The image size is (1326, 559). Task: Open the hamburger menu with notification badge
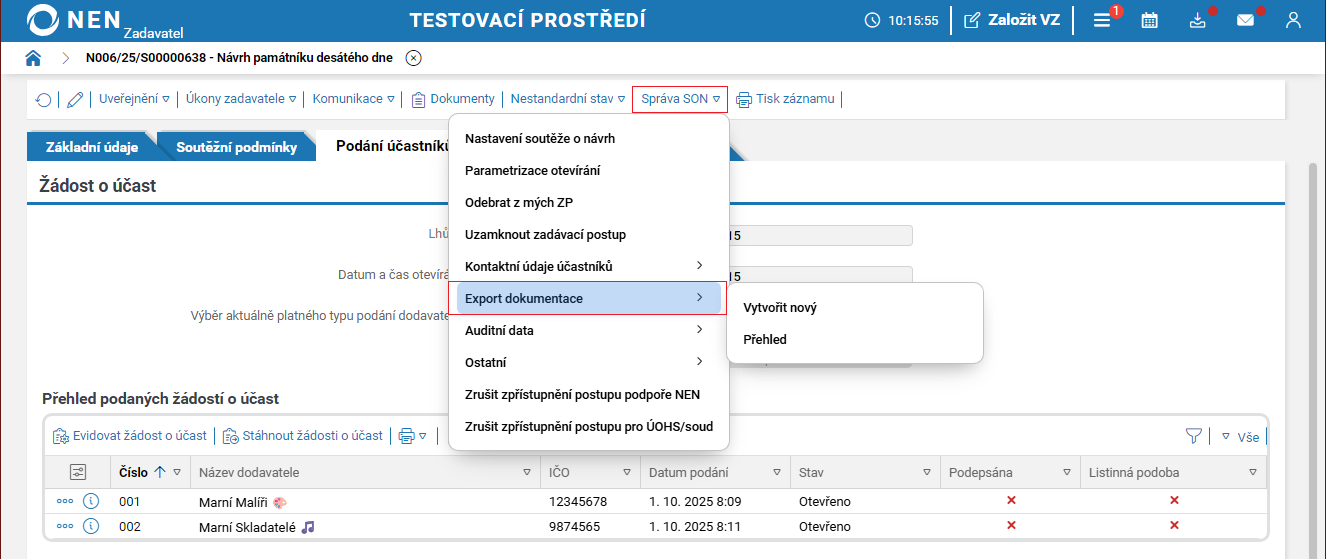click(x=1102, y=20)
